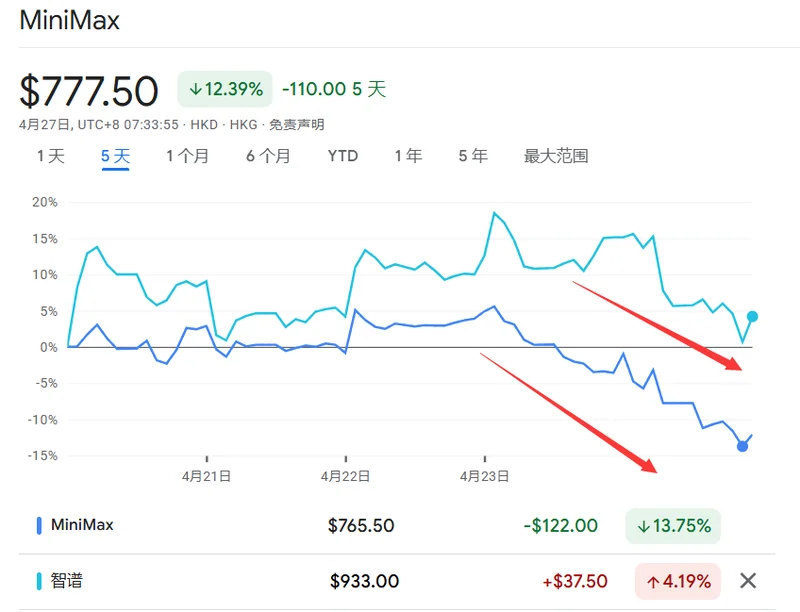Click the green 12.39% down badge
Screen dimensions: 800x612
pyautogui.click(x=225, y=89)
